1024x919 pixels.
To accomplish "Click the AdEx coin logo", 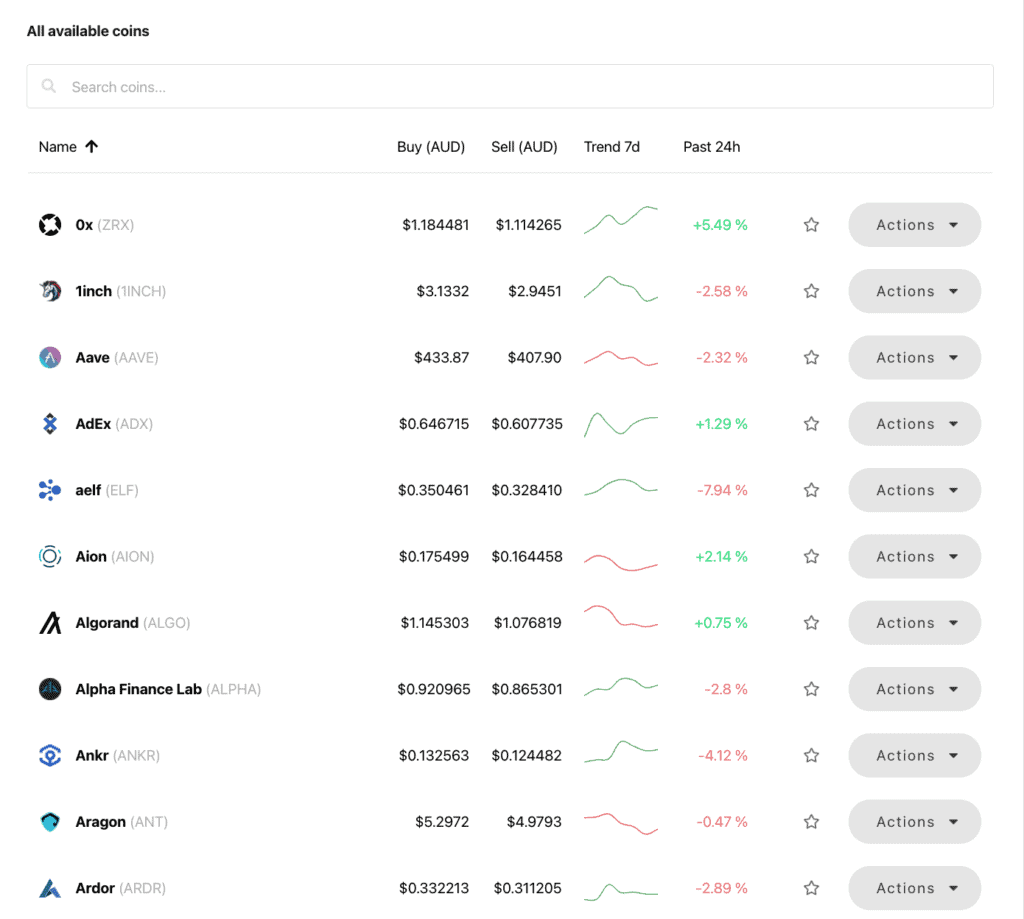I will (50, 424).
